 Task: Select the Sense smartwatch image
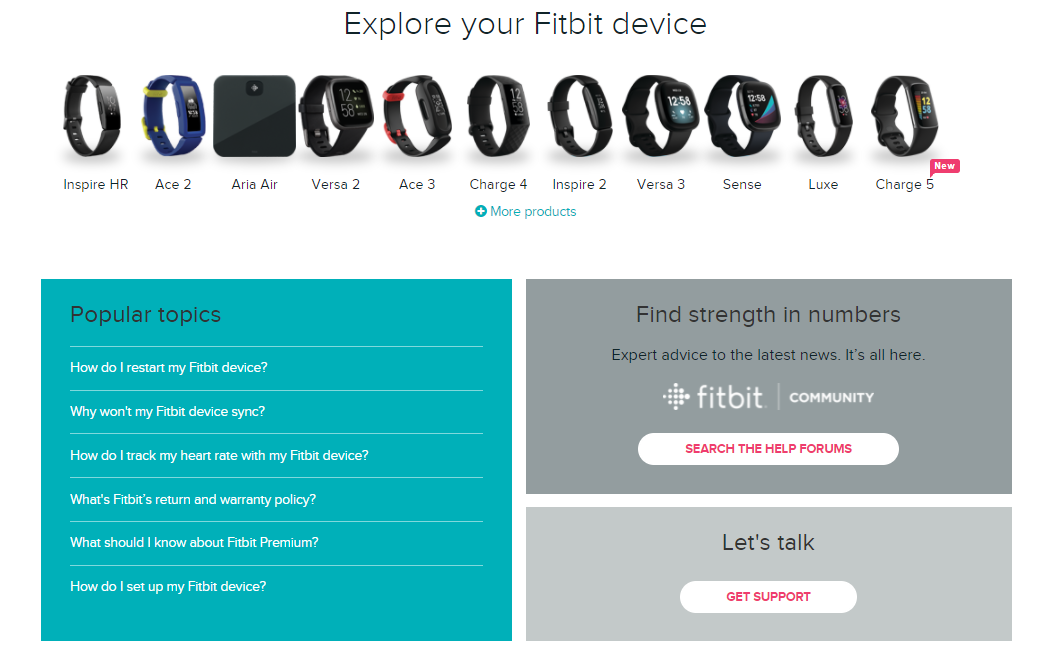click(x=742, y=117)
